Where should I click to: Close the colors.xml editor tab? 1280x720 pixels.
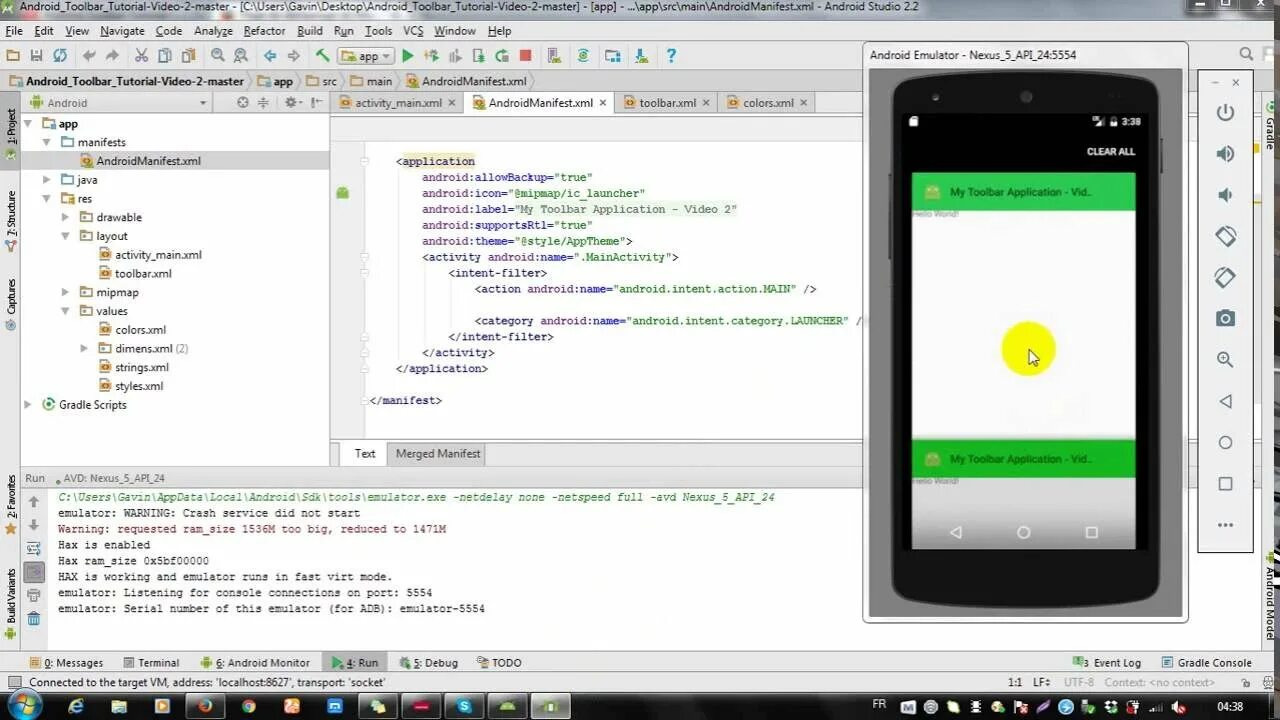803,103
